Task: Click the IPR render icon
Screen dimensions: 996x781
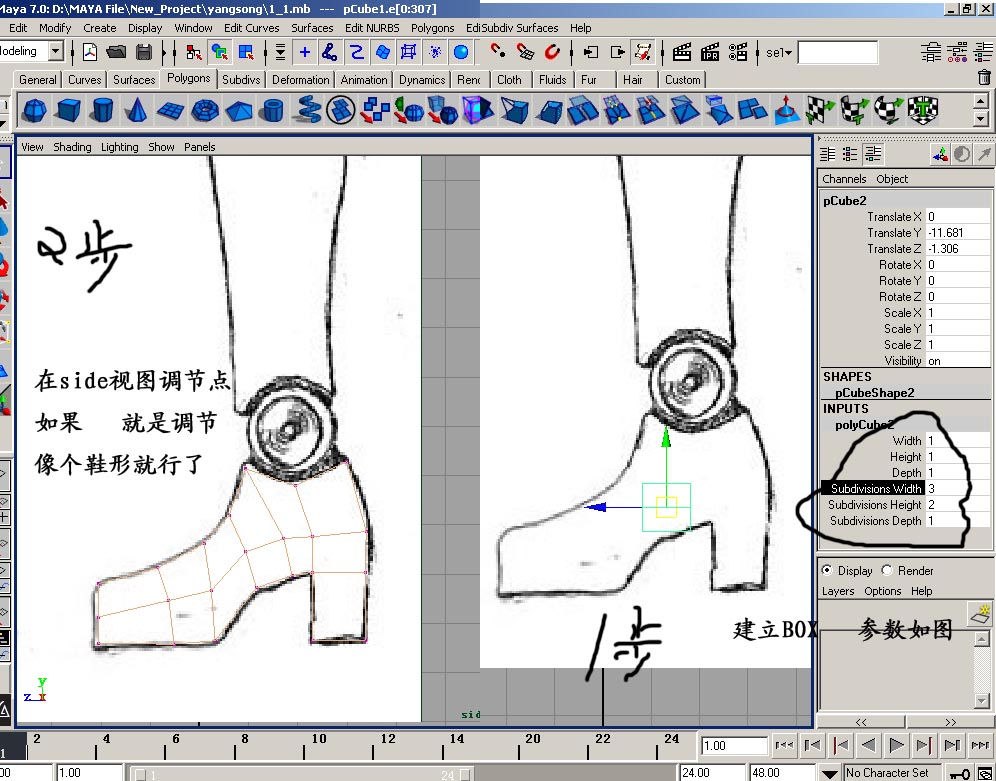Action: (710, 51)
